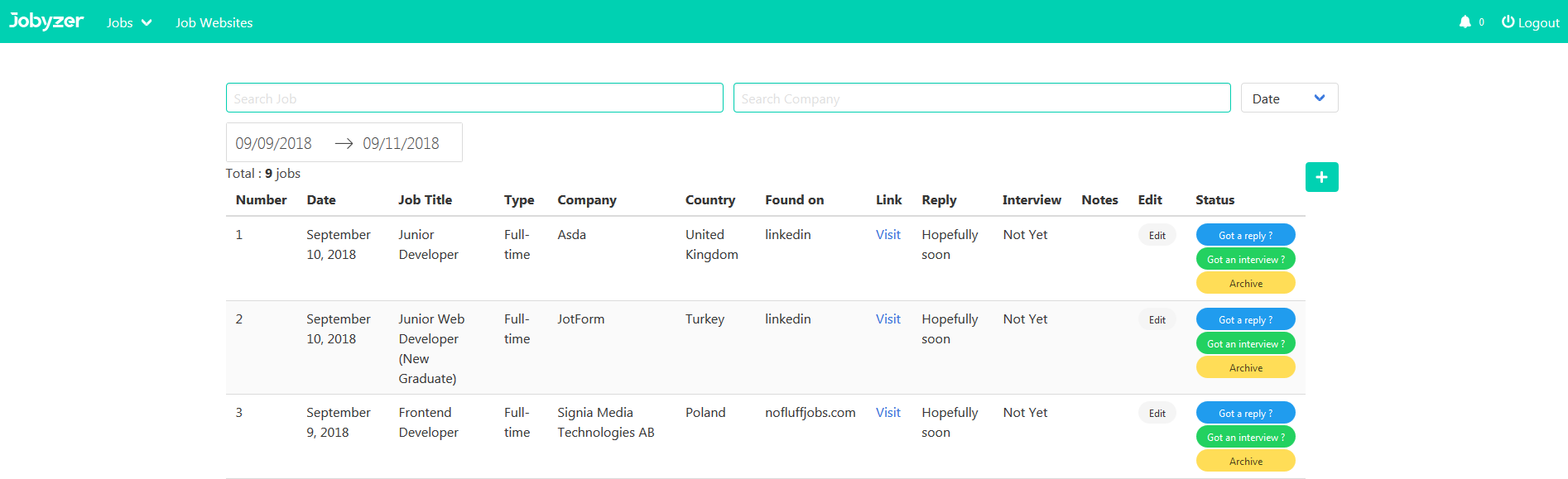Select the start date 09/09/2018 field
This screenshot has height=479, width=1568.
coord(274,144)
